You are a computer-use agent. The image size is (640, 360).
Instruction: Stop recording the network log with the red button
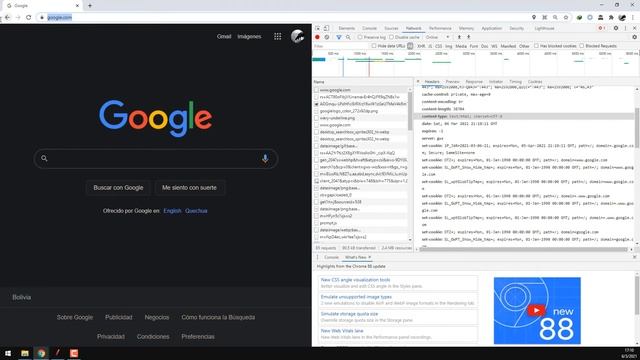point(317,37)
